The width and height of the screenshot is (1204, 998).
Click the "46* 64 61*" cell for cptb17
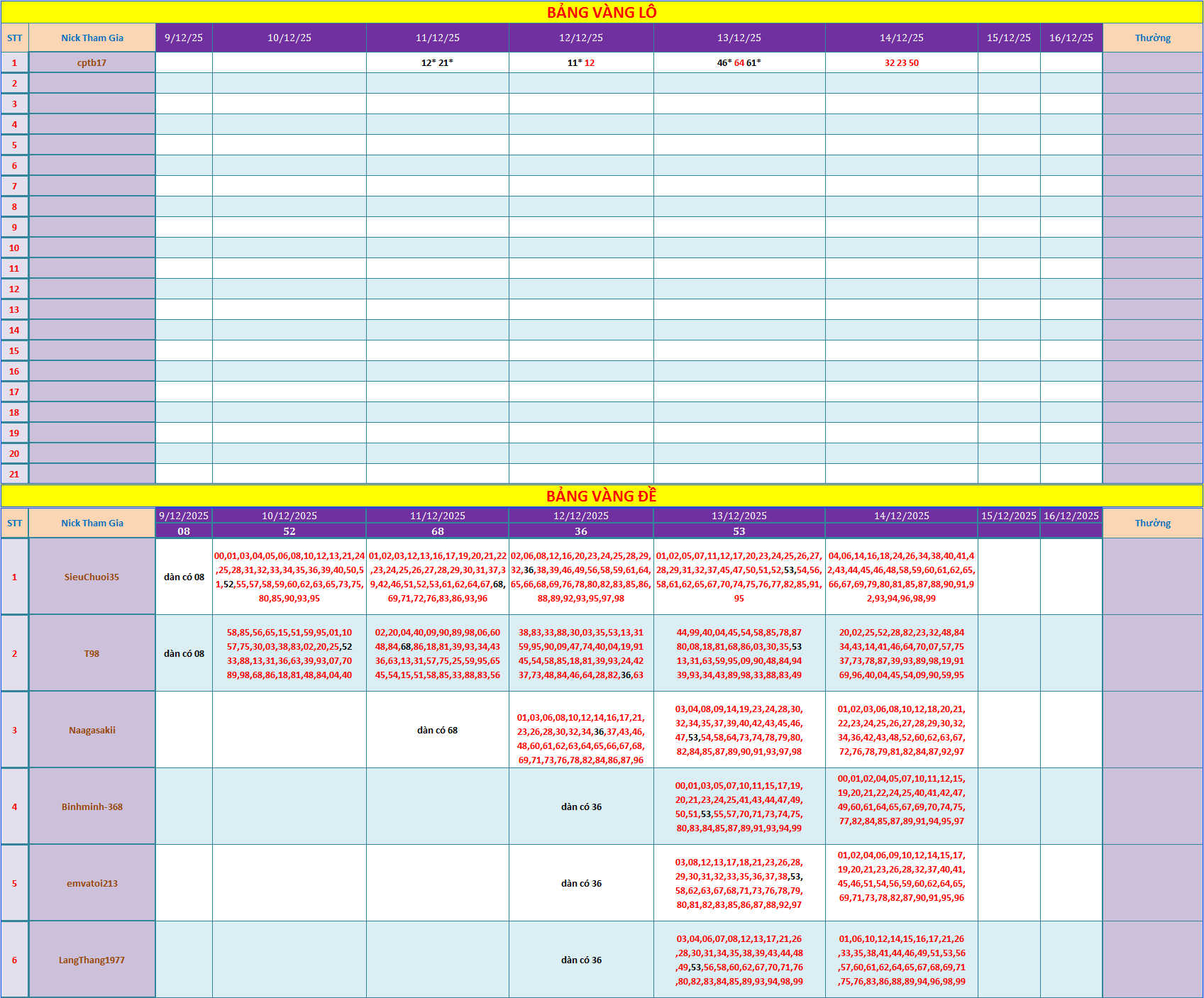coord(739,62)
